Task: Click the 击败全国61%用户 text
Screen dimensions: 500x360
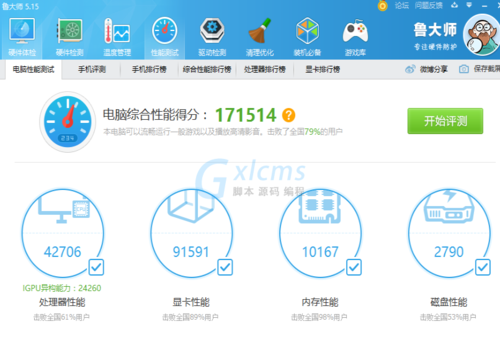Action: [62, 317]
